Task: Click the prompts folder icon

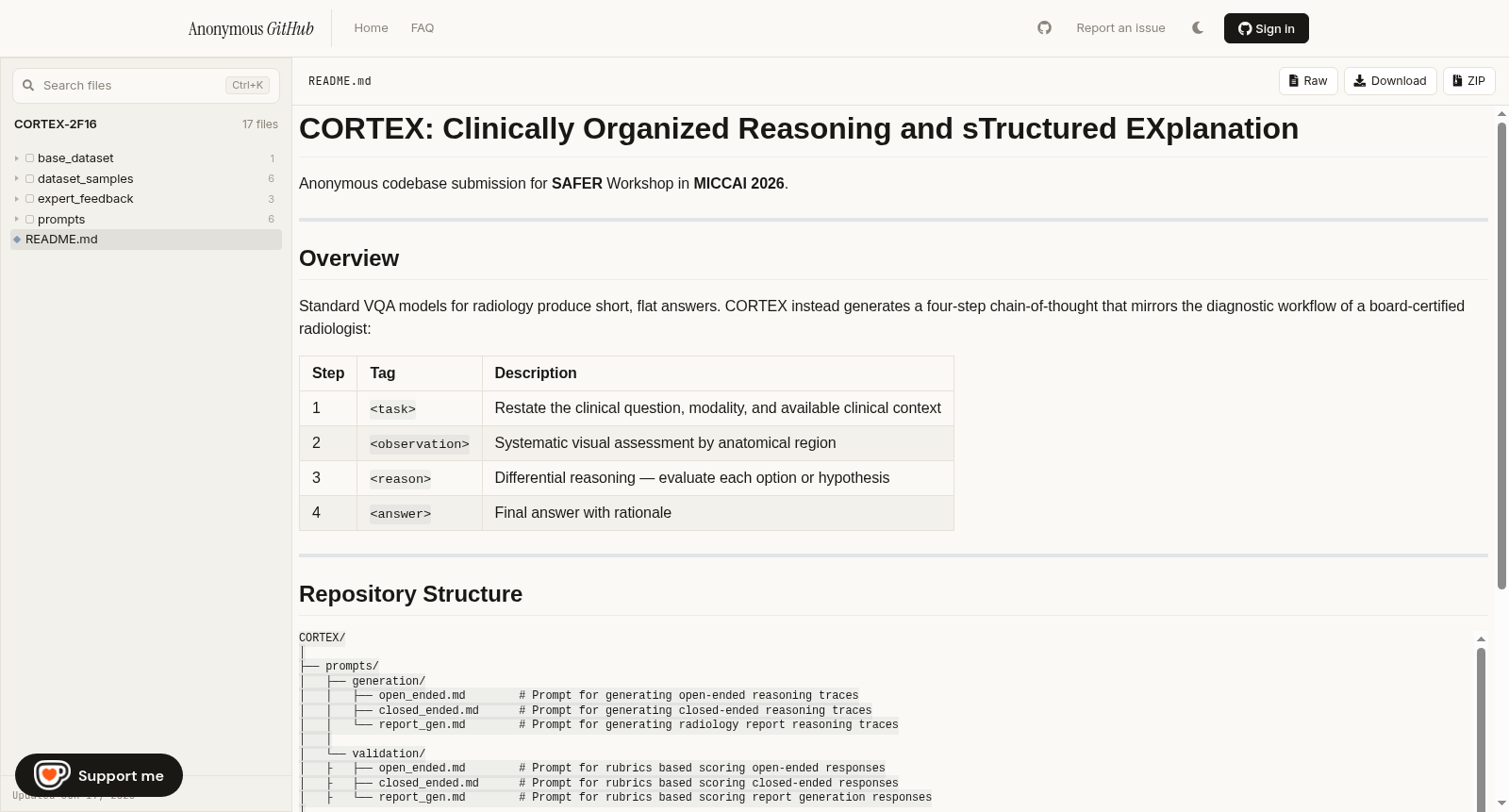Action: tap(30, 220)
